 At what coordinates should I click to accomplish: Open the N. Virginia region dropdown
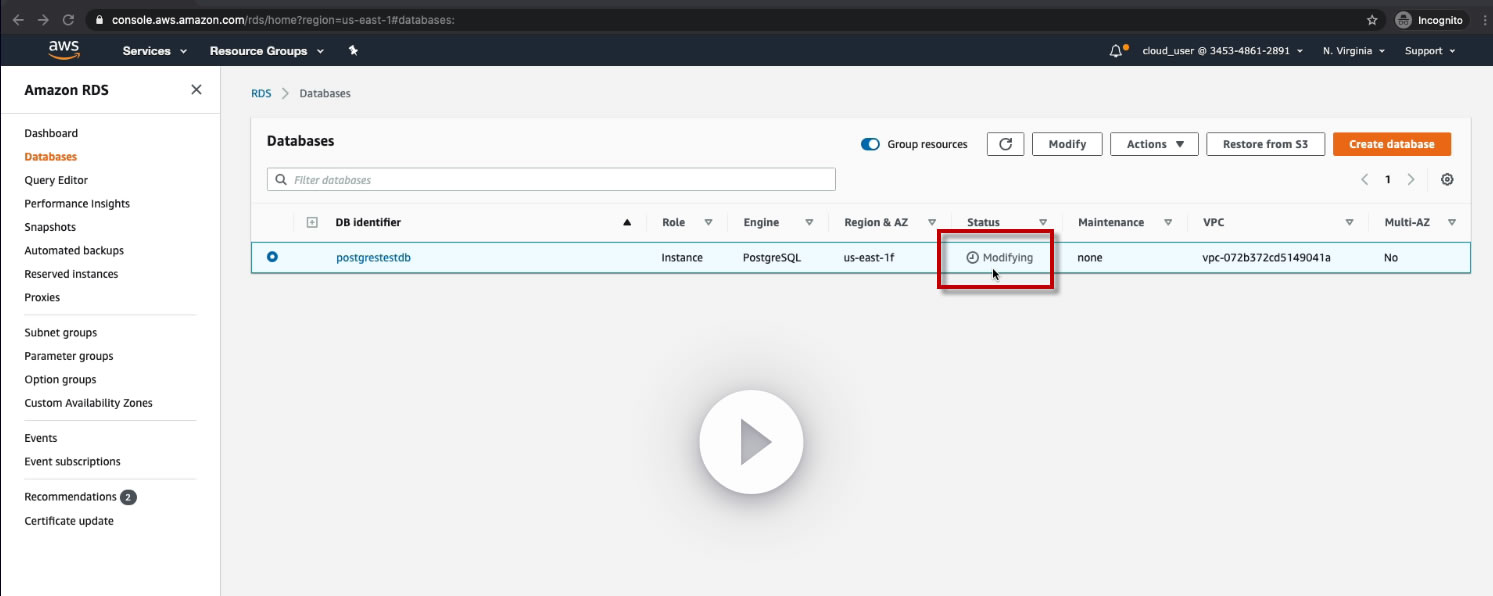pyautogui.click(x=1353, y=51)
